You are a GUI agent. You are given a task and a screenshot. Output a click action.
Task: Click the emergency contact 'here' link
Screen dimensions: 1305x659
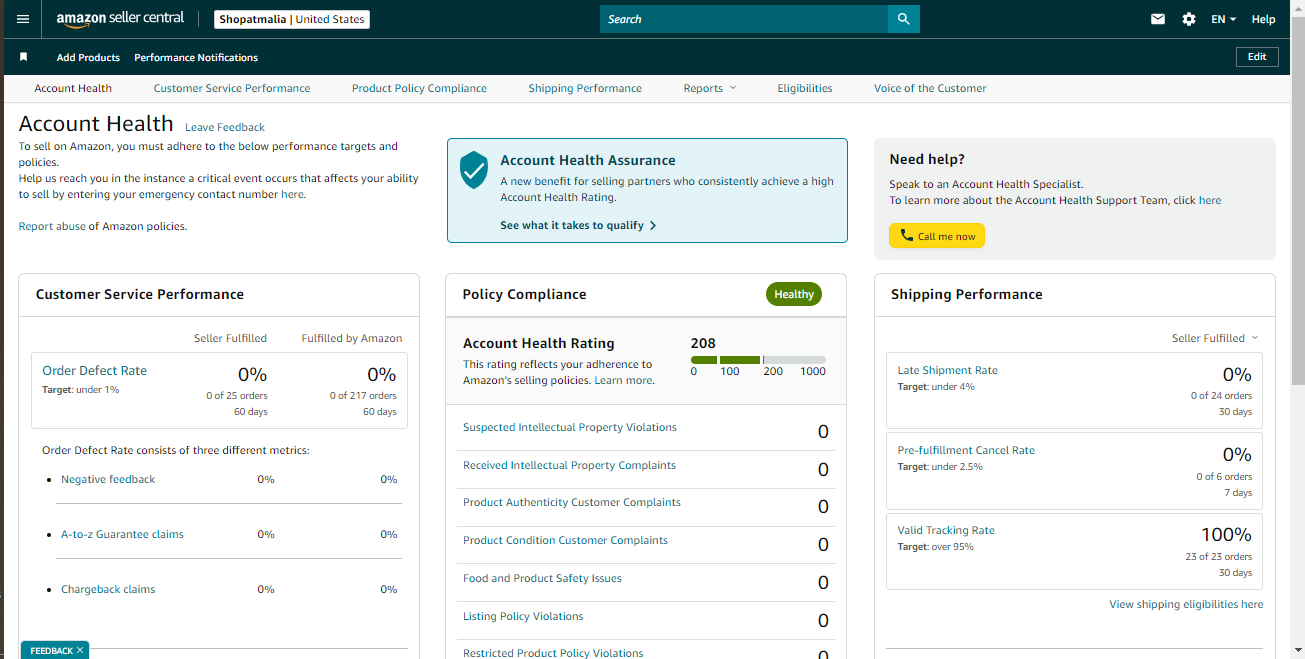coord(292,194)
